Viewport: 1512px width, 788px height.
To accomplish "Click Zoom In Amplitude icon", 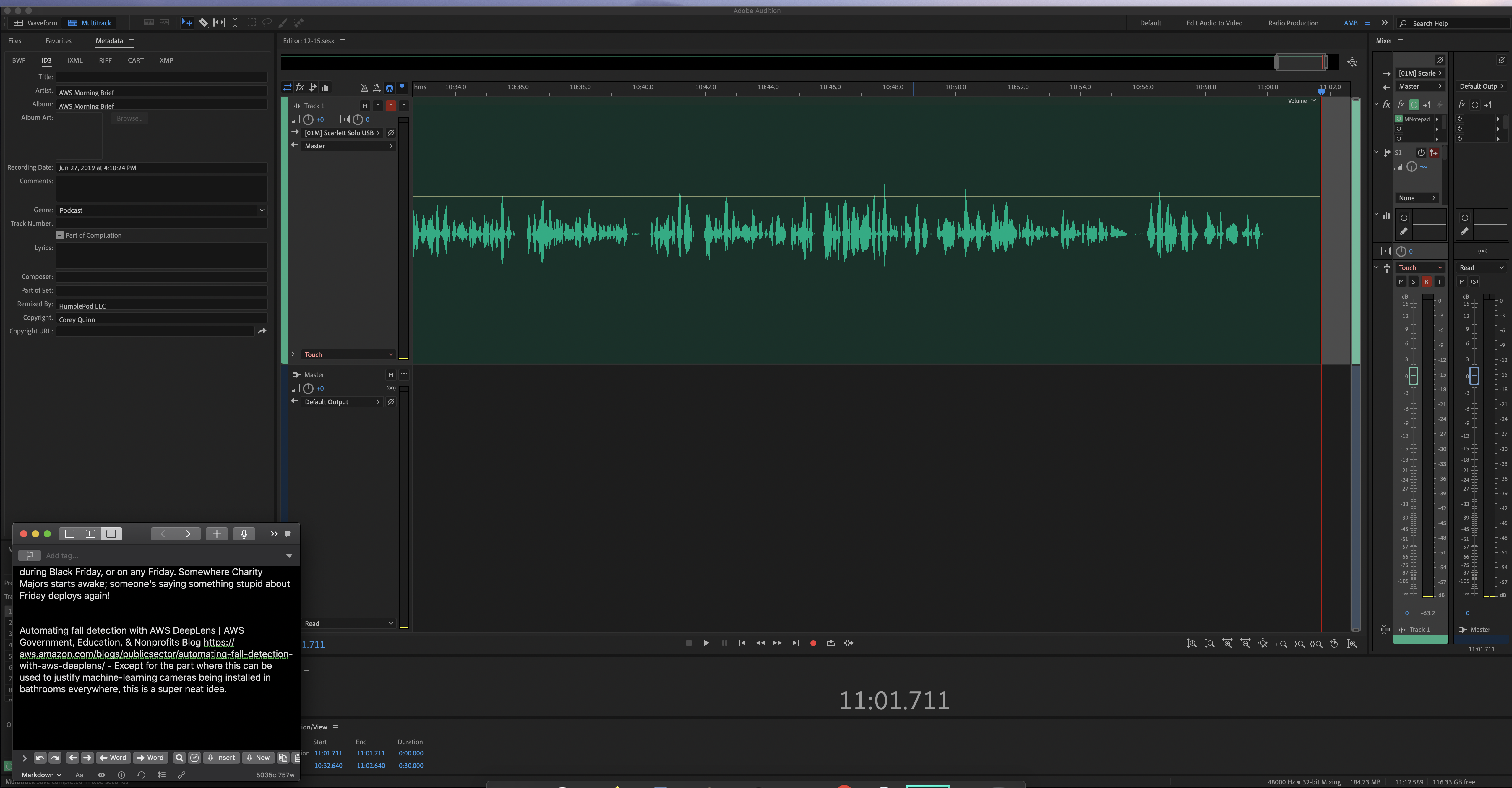I will pyautogui.click(x=1192, y=643).
